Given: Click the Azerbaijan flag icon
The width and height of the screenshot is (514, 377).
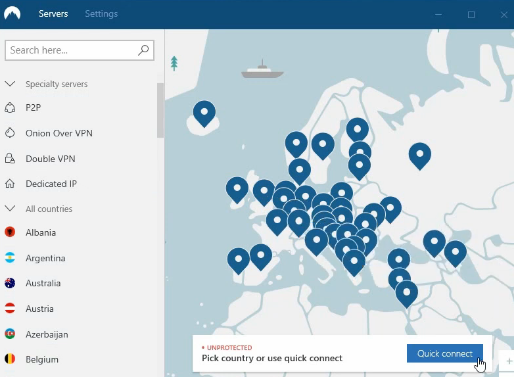Looking at the screenshot, I should [x=10, y=334].
